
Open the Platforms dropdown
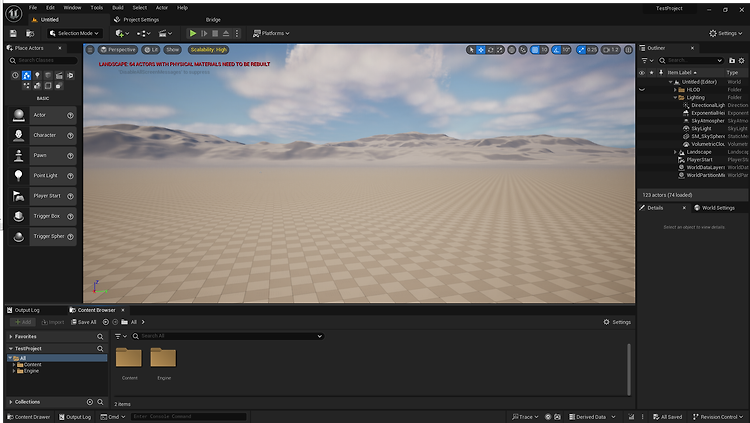pos(271,33)
